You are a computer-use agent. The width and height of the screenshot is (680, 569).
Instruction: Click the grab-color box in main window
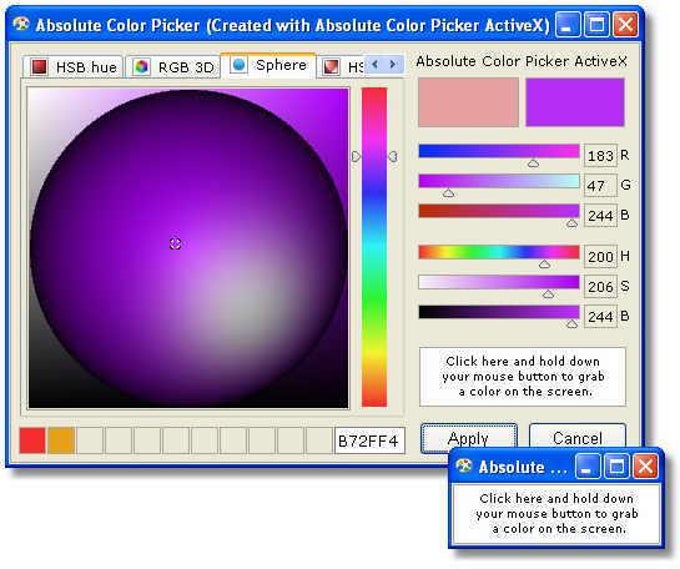tap(523, 376)
